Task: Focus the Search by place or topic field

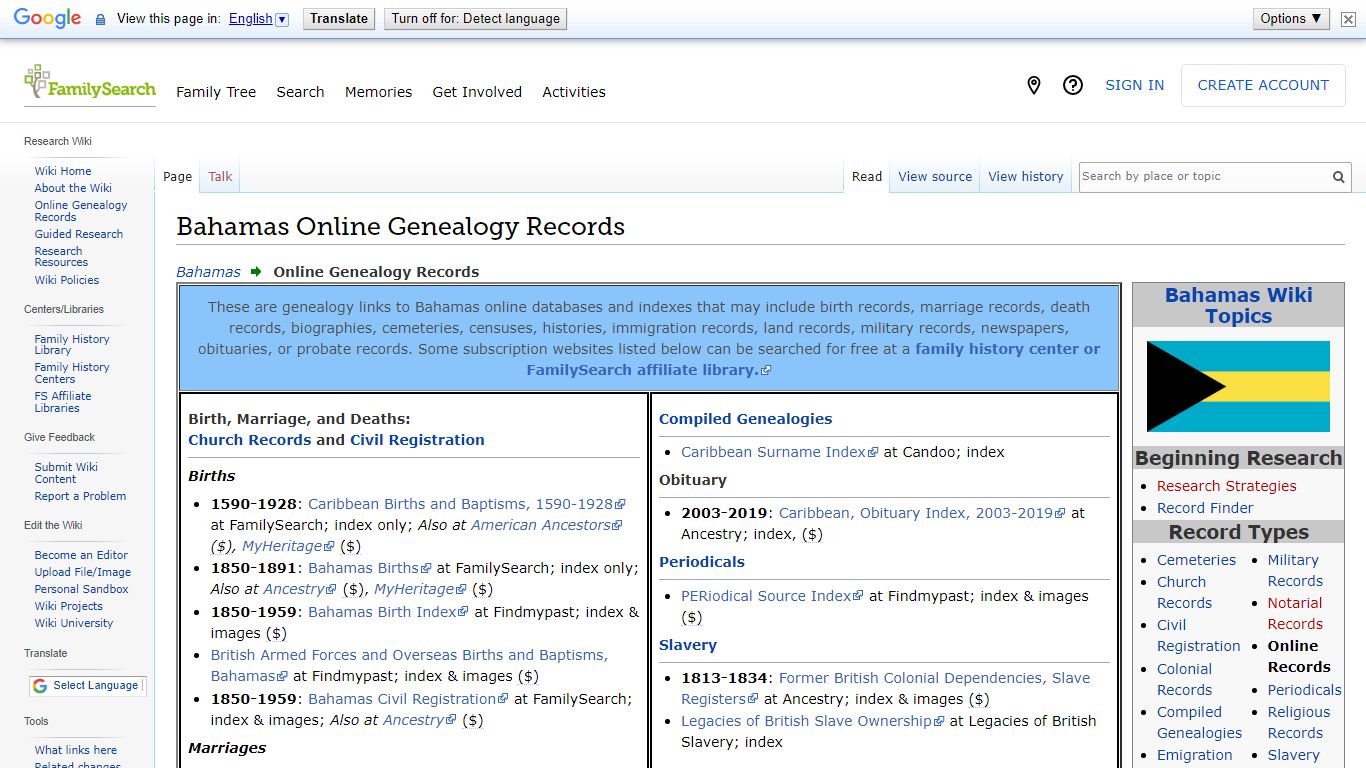Action: coord(1204,177)
